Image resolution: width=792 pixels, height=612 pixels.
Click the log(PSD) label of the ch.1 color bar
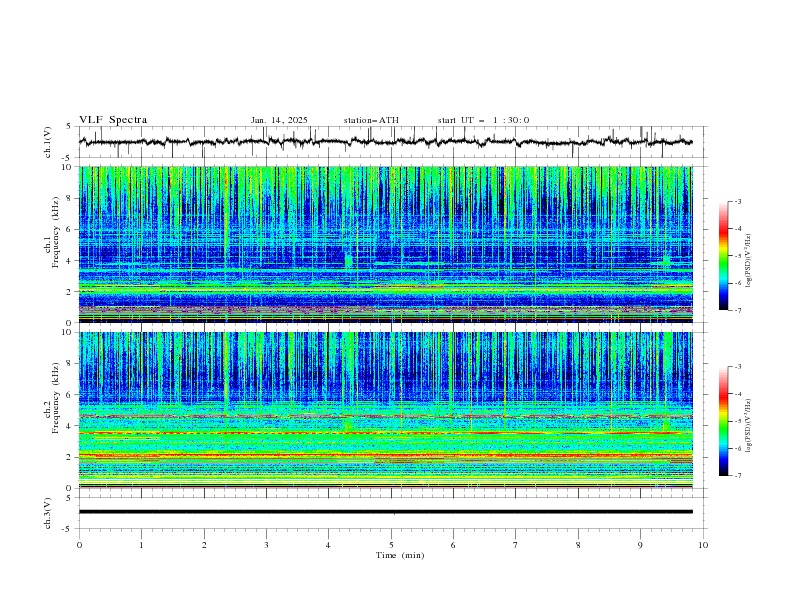point(748,260)
